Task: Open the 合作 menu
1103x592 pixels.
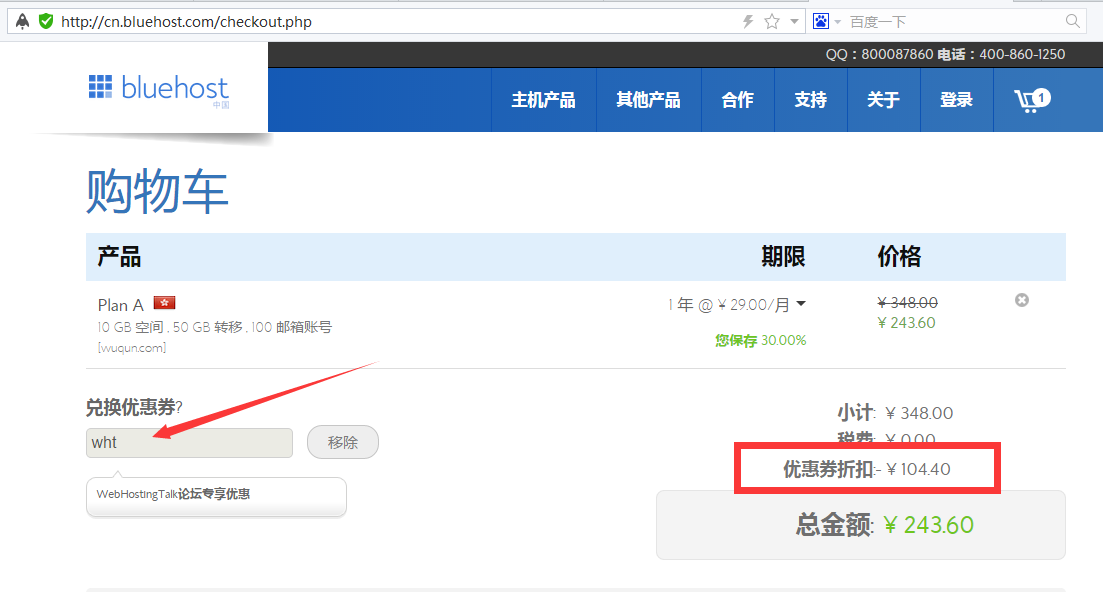Action: (x=737, y=100)
